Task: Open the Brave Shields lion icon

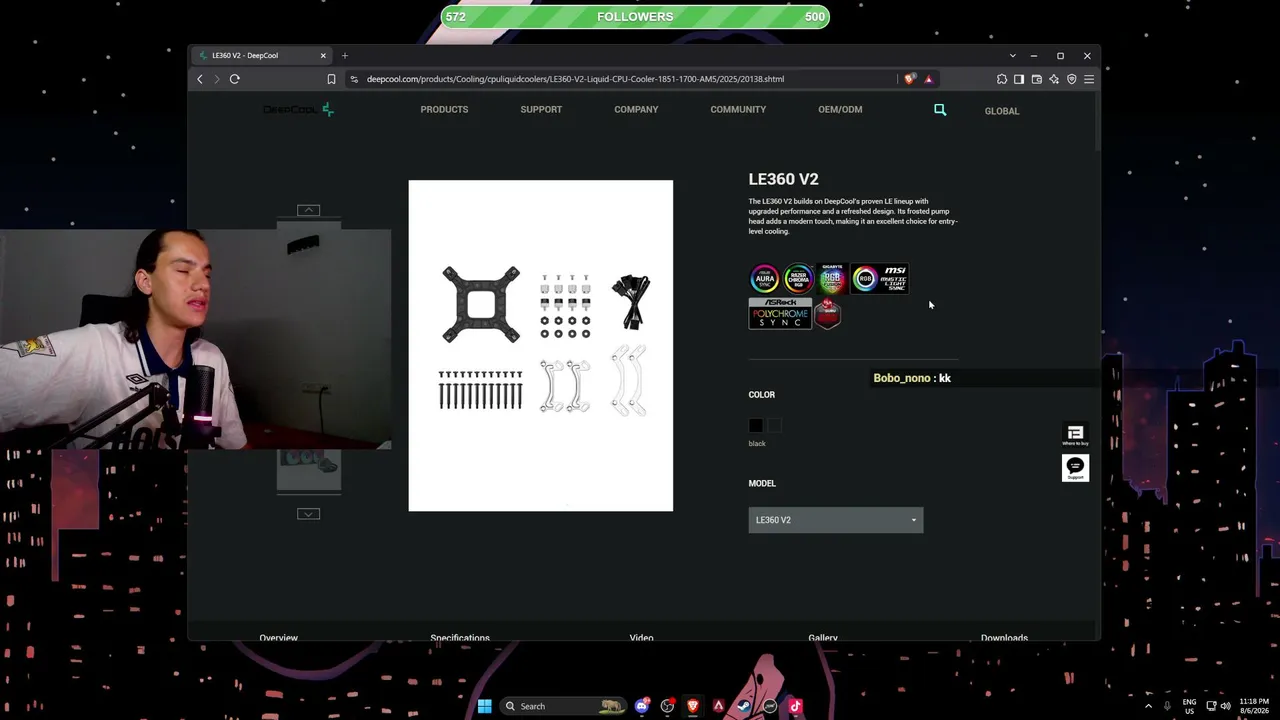Action: point(909,79)
